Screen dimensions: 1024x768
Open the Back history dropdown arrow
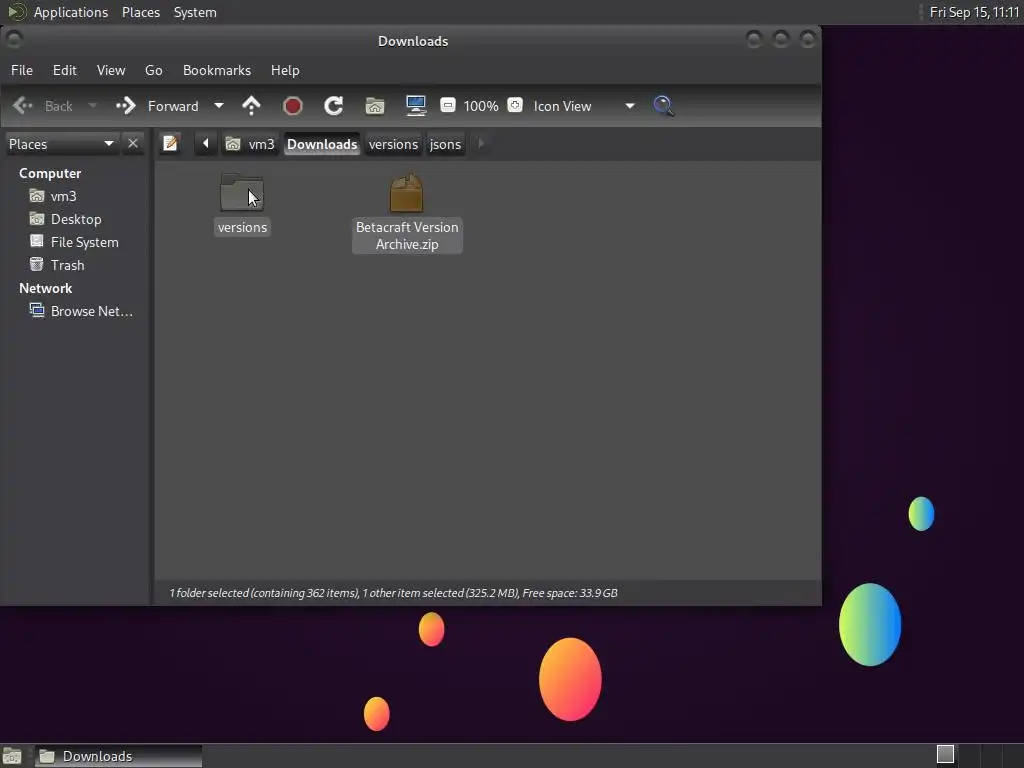pyautogui.click(x=92, y=106)
